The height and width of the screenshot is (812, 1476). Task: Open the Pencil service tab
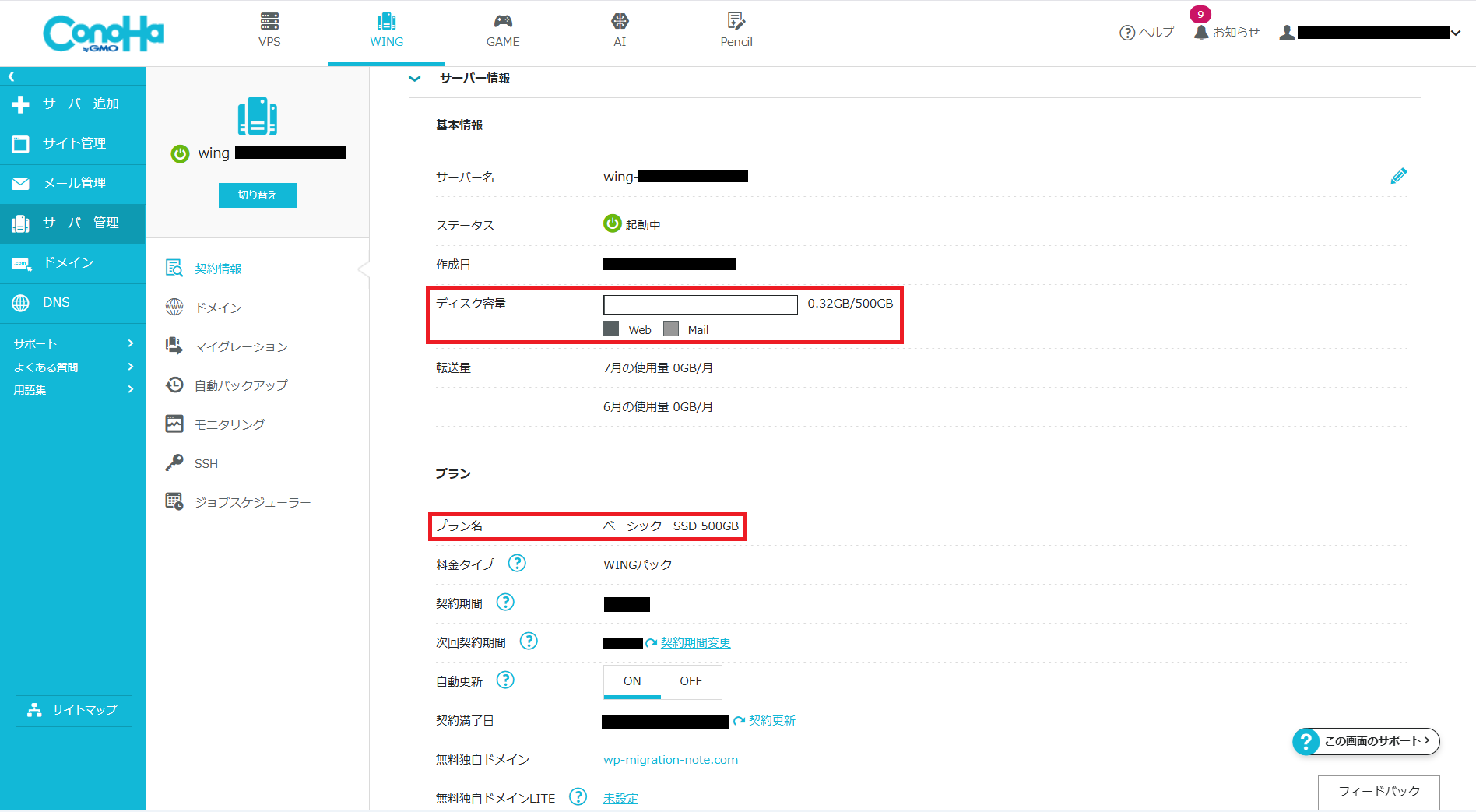tap(736, 31)
